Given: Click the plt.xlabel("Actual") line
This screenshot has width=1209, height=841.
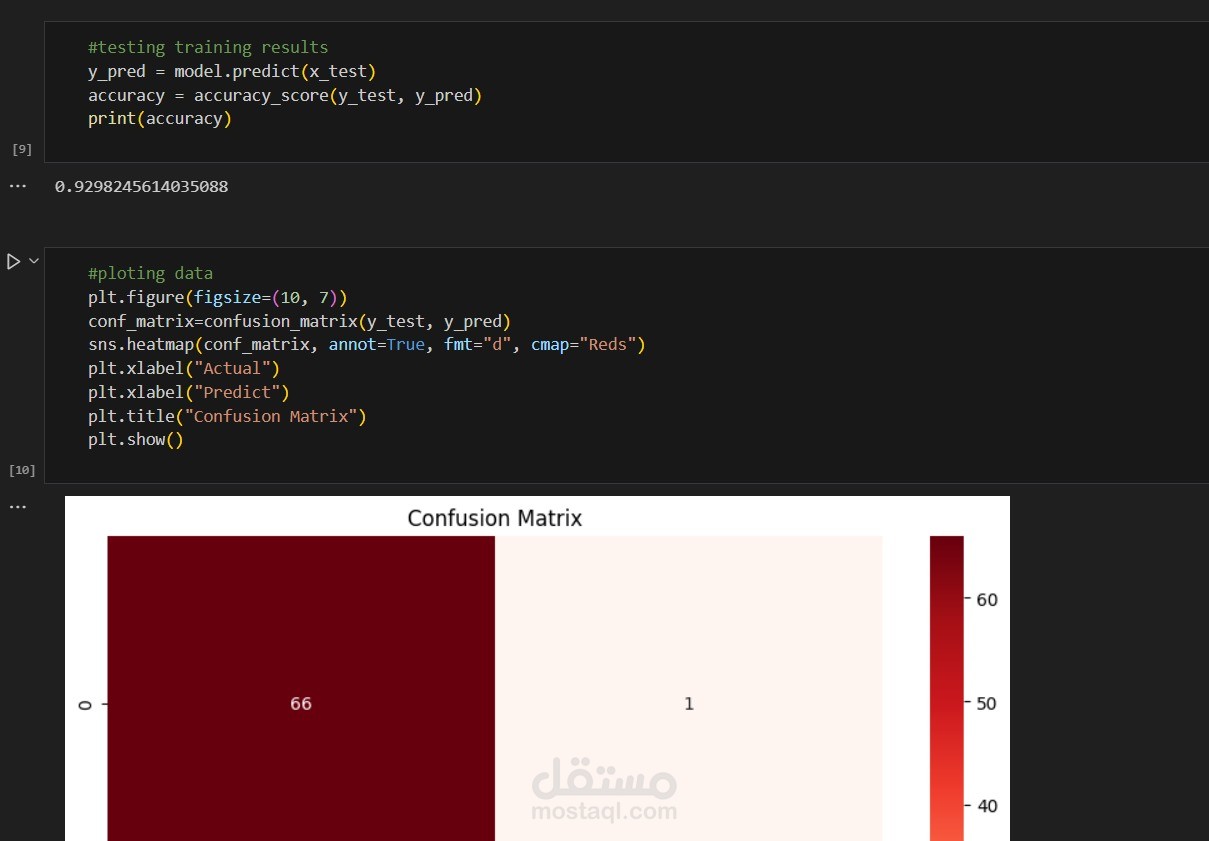Looking at the screenshot, I should [184, 369].
